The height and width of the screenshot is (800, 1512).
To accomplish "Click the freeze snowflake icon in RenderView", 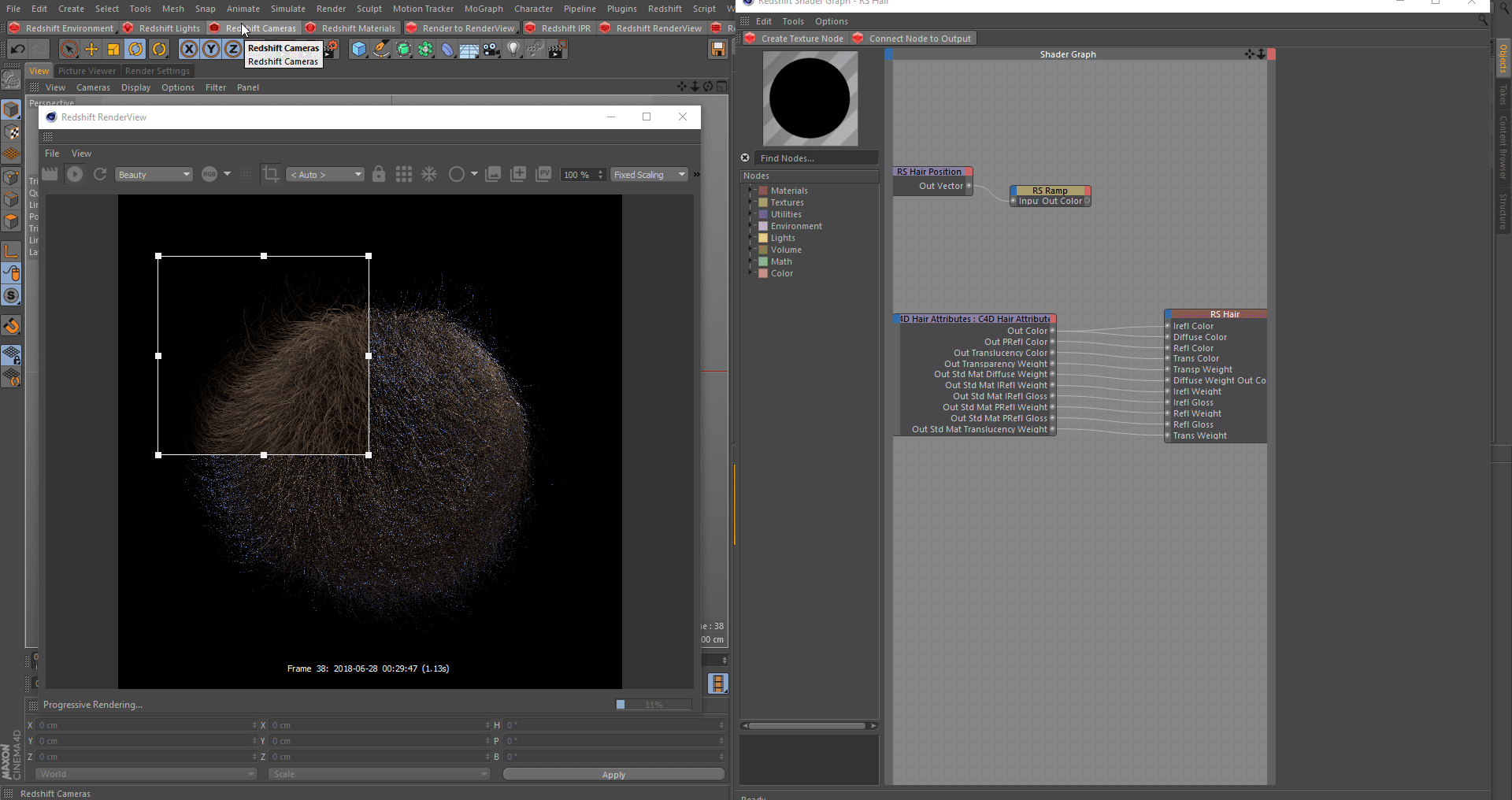I will coord(429,174).
